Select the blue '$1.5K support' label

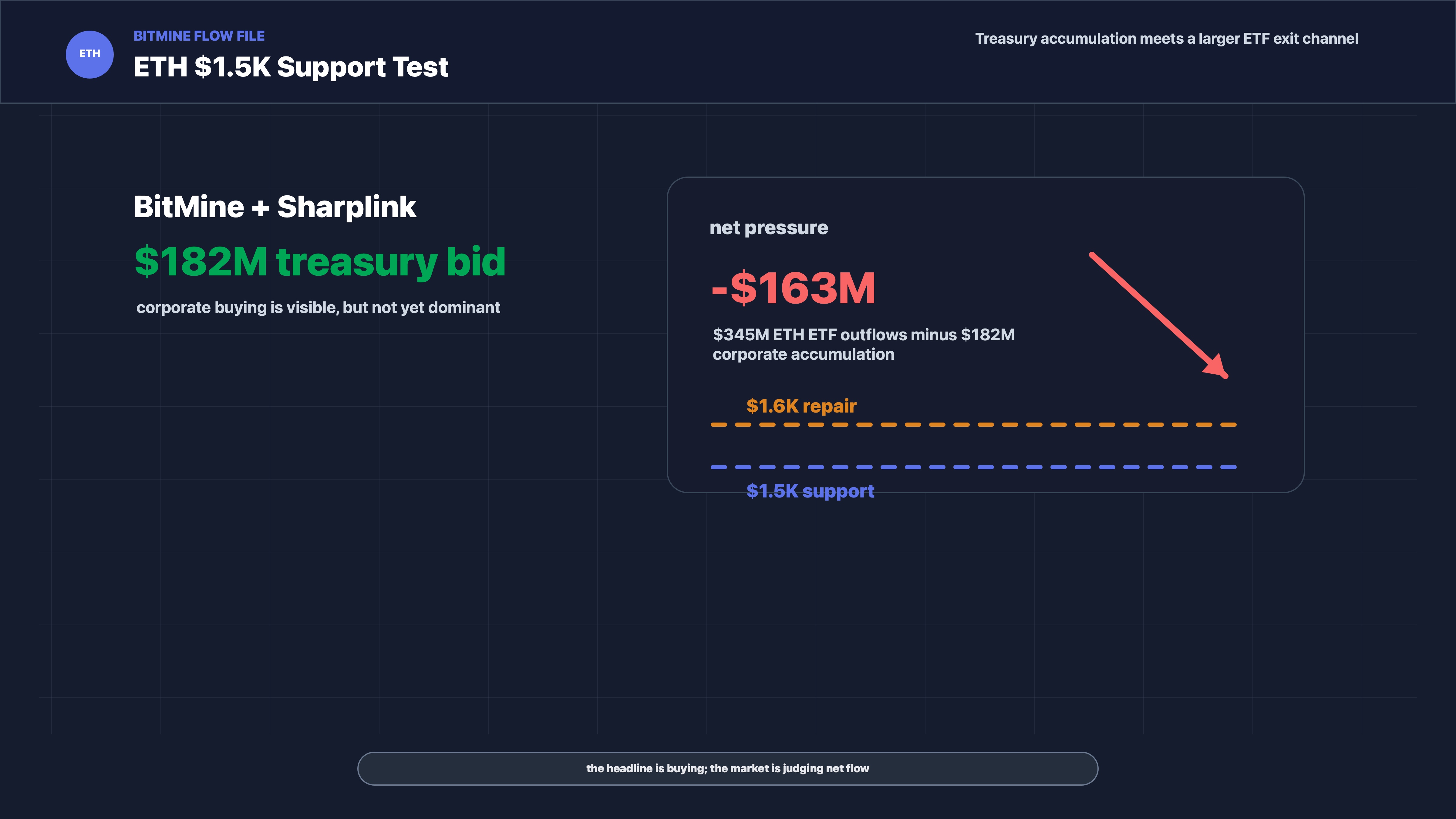810,491
